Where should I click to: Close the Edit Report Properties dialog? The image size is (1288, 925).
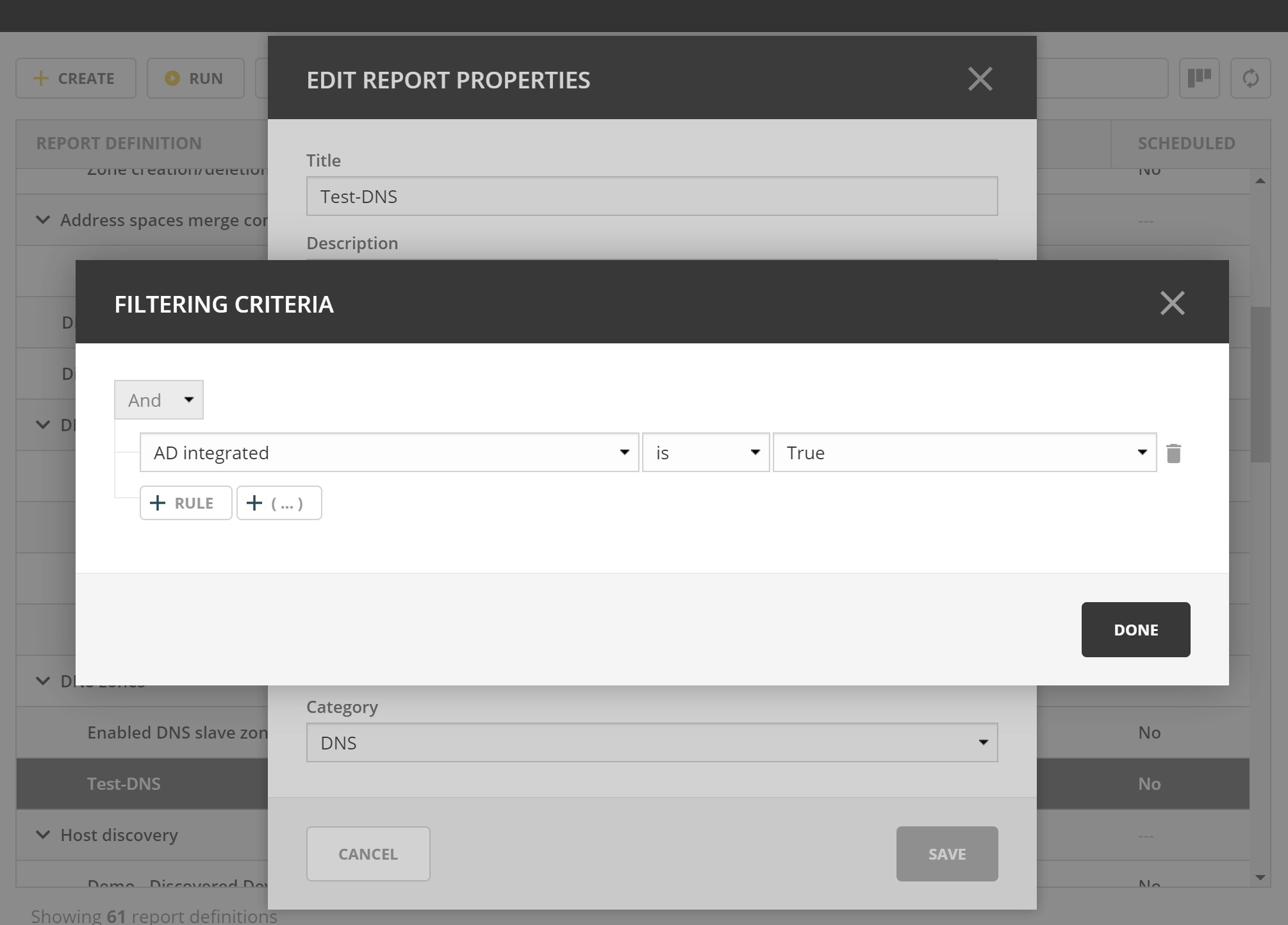point(980,79)
